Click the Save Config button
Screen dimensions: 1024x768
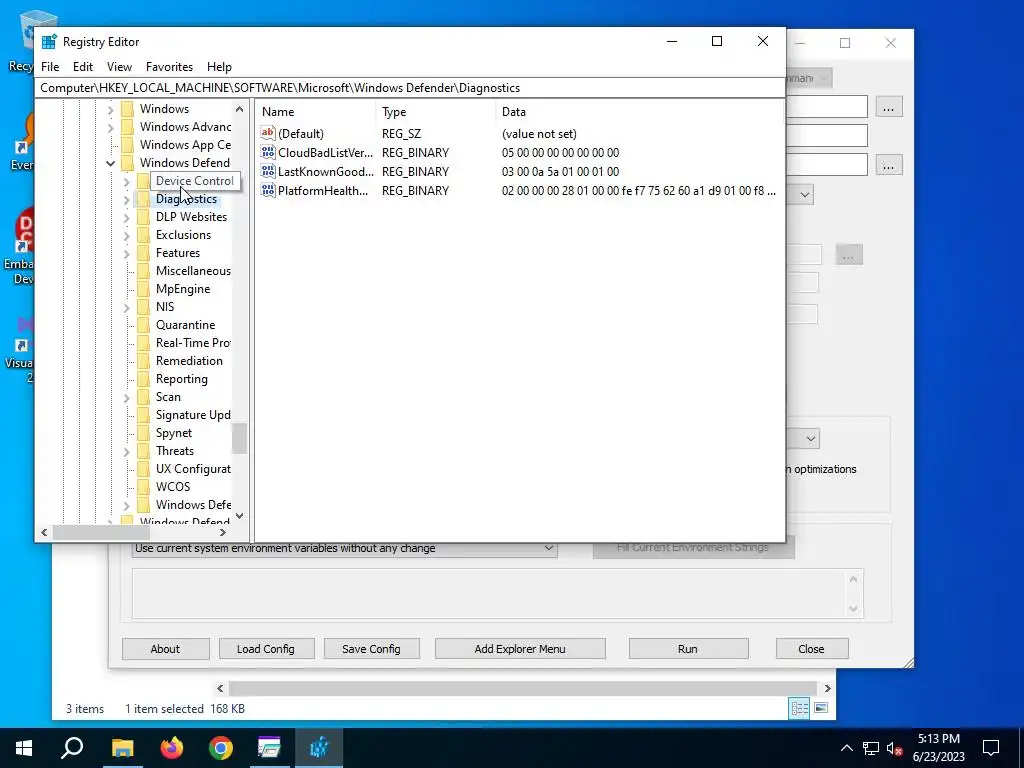point(371,649)
